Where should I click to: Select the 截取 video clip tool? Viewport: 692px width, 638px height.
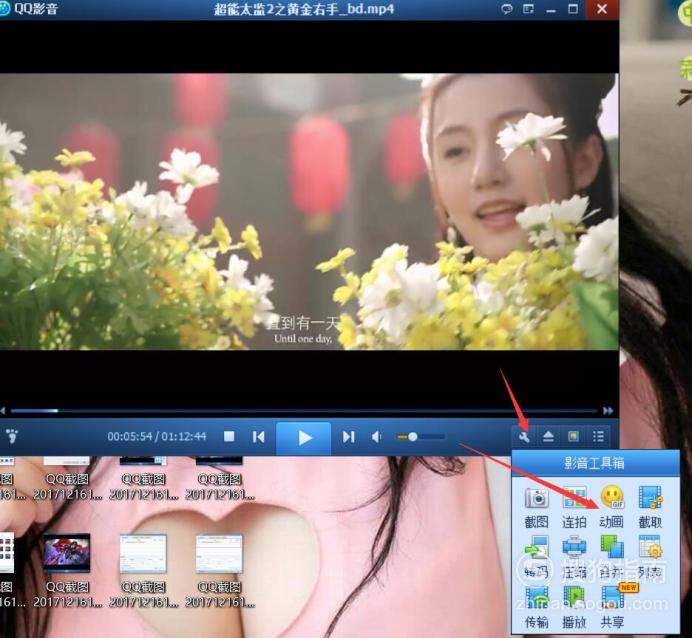tap(650, 507)
